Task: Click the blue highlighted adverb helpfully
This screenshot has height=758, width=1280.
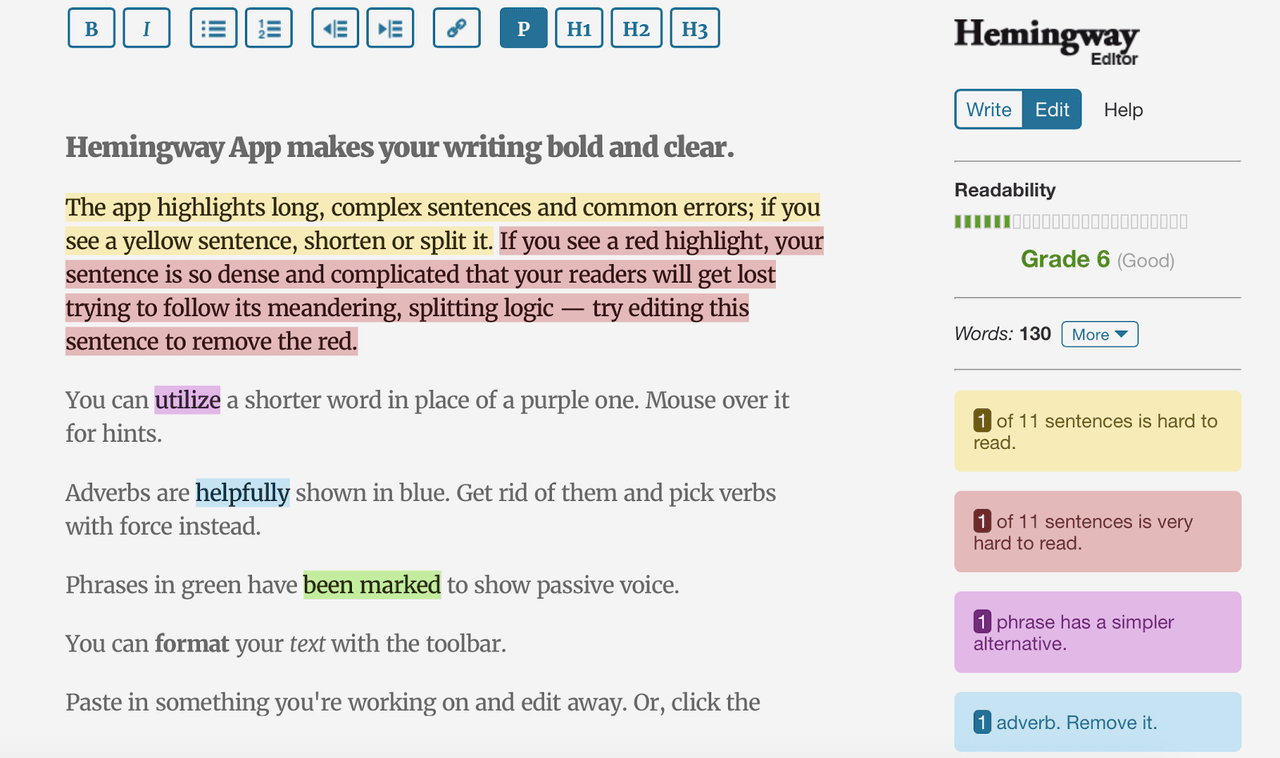Action: (243, 493)
